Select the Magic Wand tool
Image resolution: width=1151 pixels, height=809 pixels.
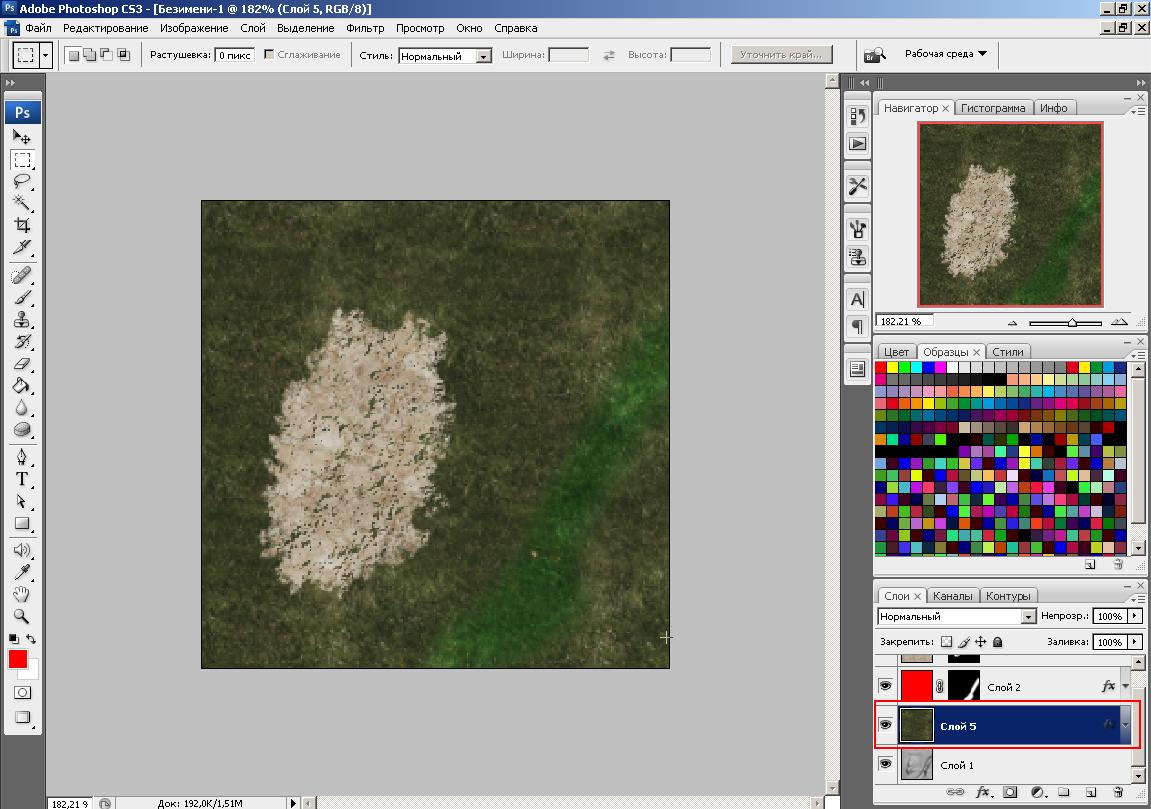22,204
